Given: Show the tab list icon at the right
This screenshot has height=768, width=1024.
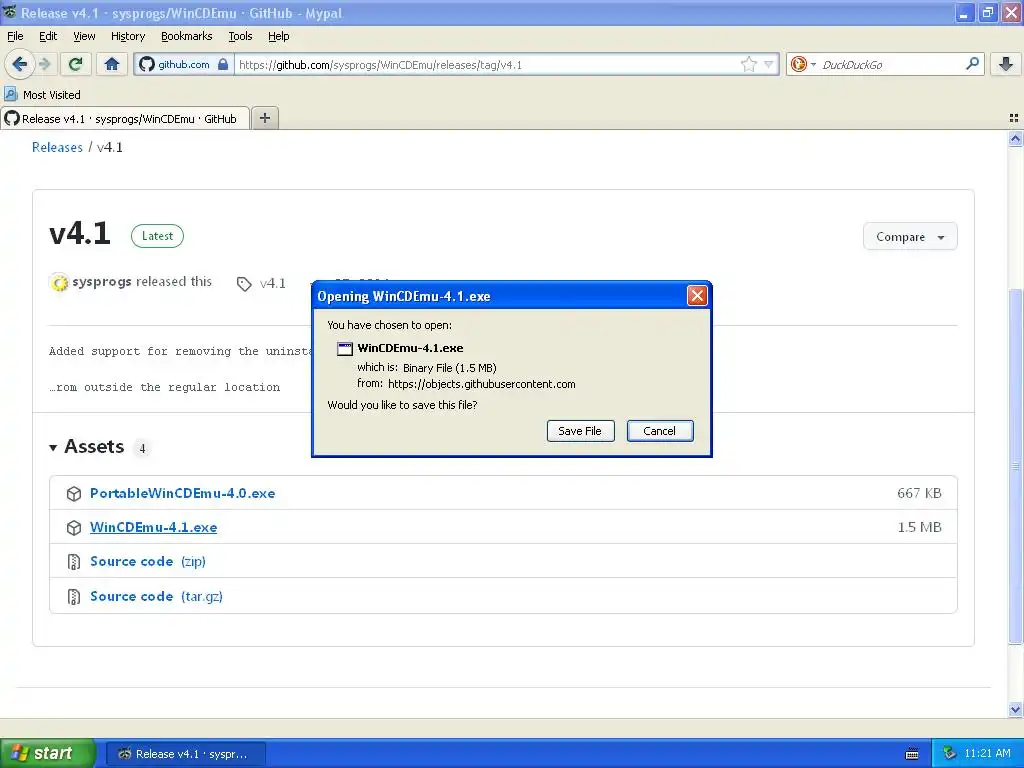Looking at the screenshot, I should click(x=1014, y=118).
